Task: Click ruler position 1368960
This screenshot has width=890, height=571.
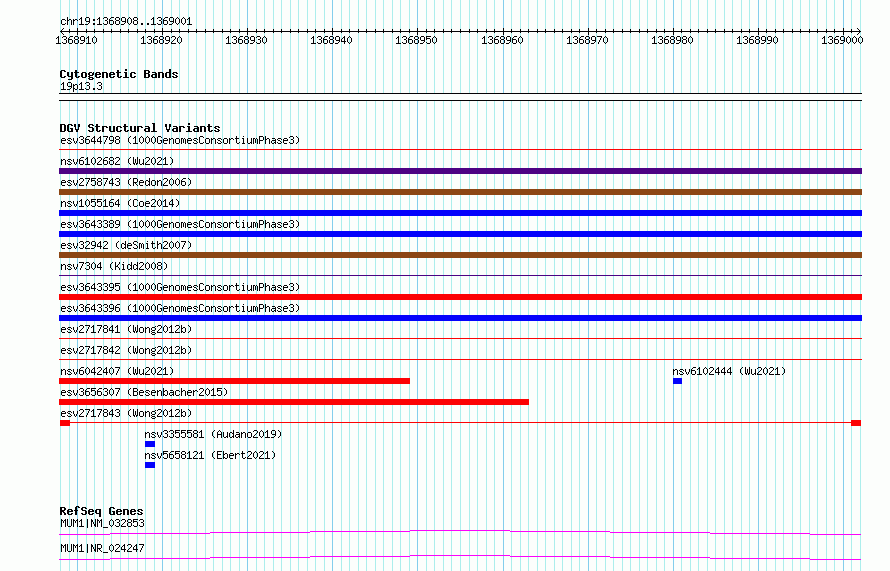Action: (502, 40)
